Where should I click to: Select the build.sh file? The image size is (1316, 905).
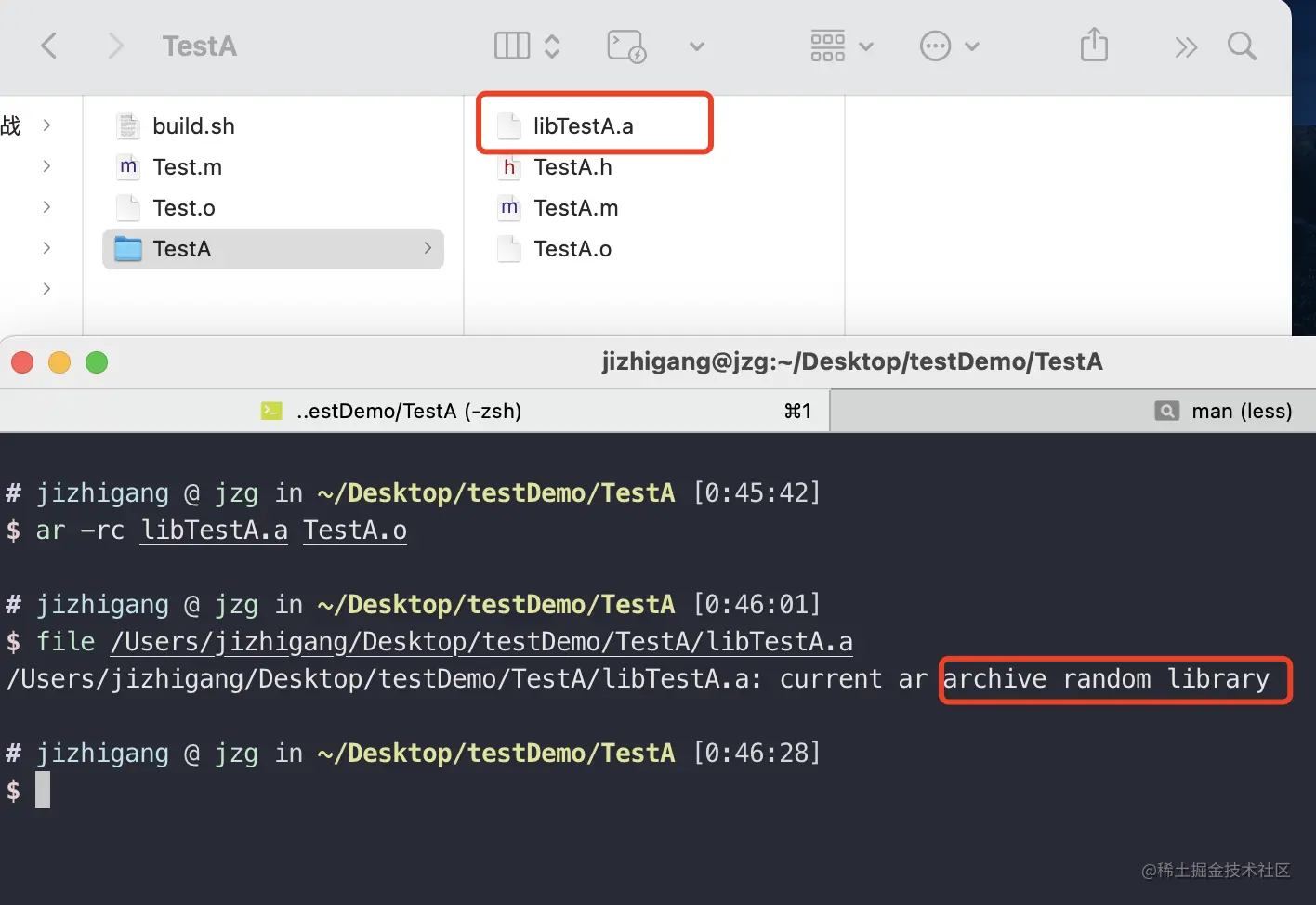[193, 125]
